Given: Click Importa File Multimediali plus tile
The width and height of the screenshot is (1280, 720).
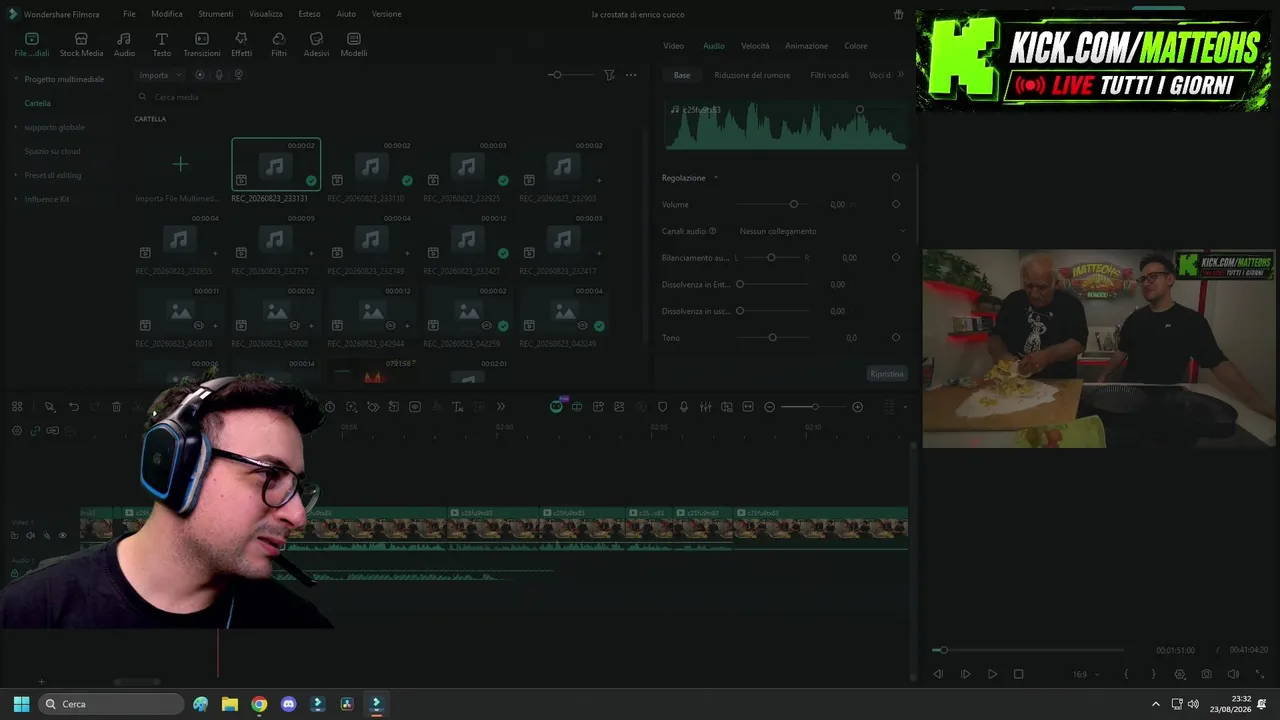Looking at the screenshot, I should click(x=180, y=164).
